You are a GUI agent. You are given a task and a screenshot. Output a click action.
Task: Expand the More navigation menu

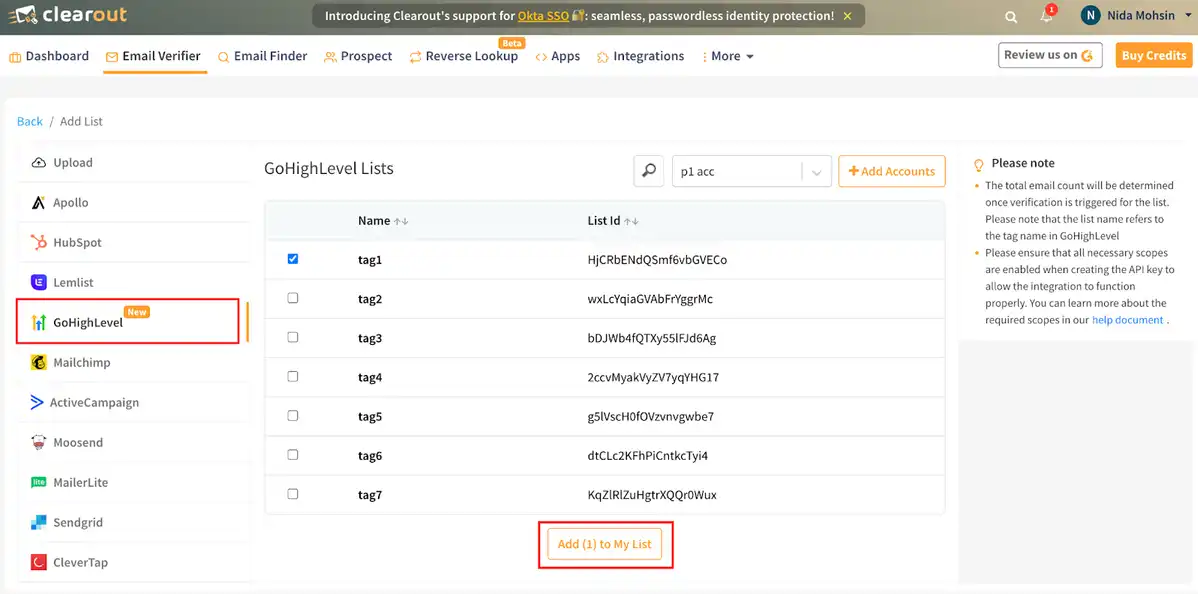727,56
